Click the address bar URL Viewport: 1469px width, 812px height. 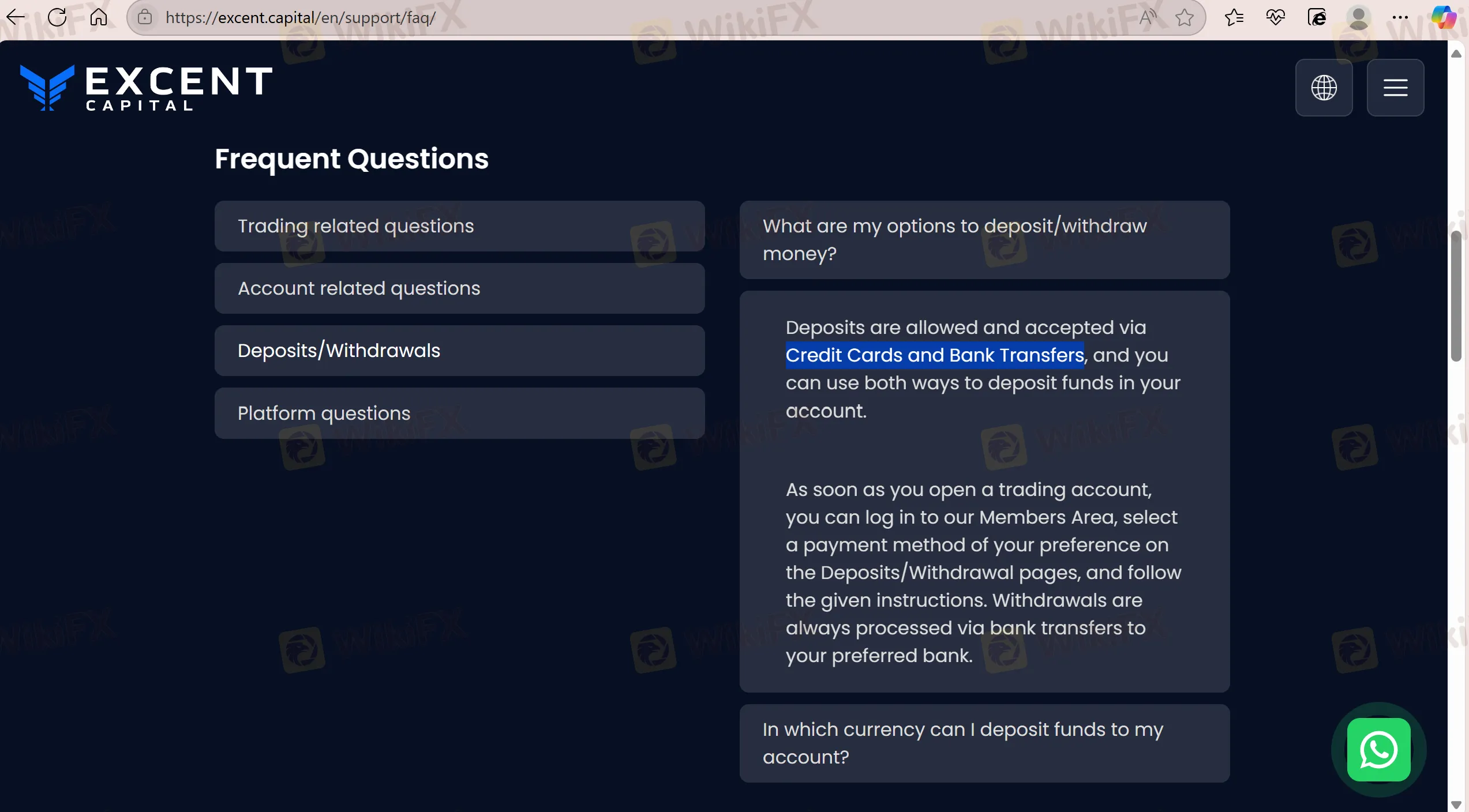(x=300, y=17)
